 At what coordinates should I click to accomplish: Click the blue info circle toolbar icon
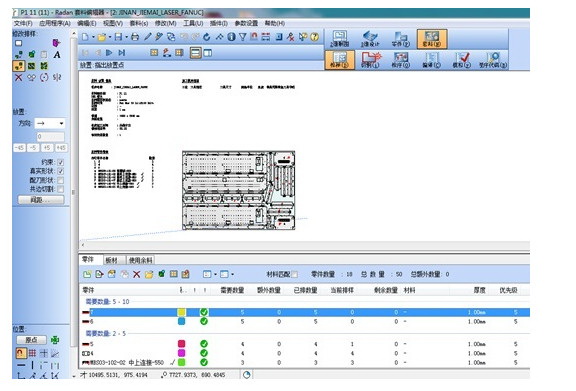click(x=231, y=37)
